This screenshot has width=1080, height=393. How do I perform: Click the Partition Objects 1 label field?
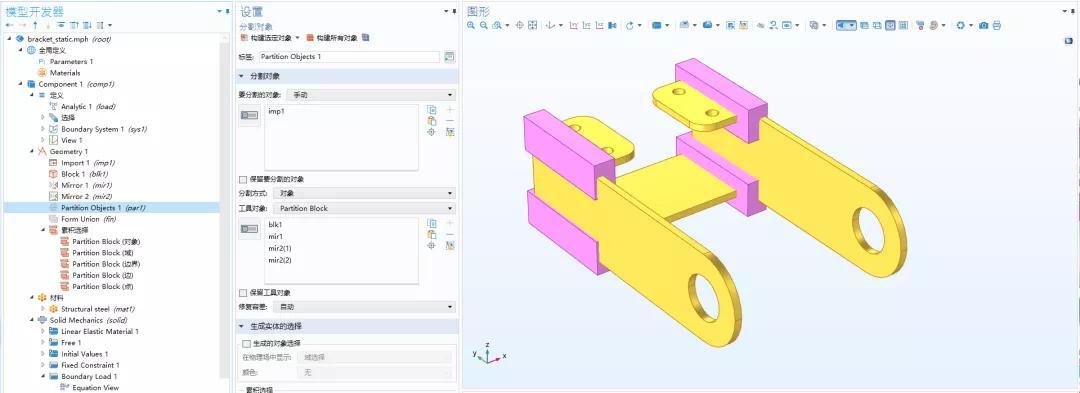(349, 56)
